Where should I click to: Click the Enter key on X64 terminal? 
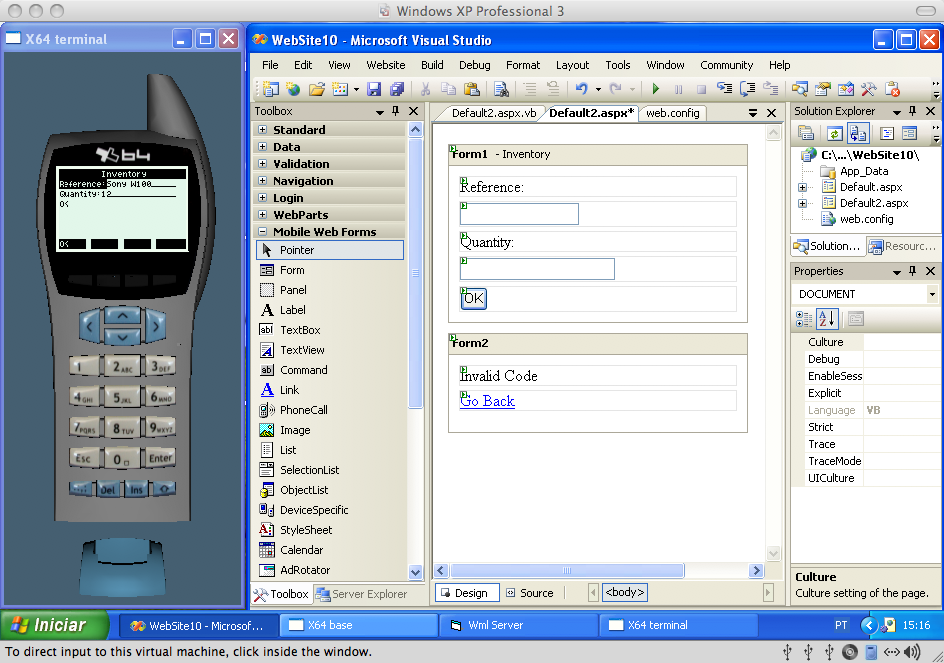pos(160,458)
